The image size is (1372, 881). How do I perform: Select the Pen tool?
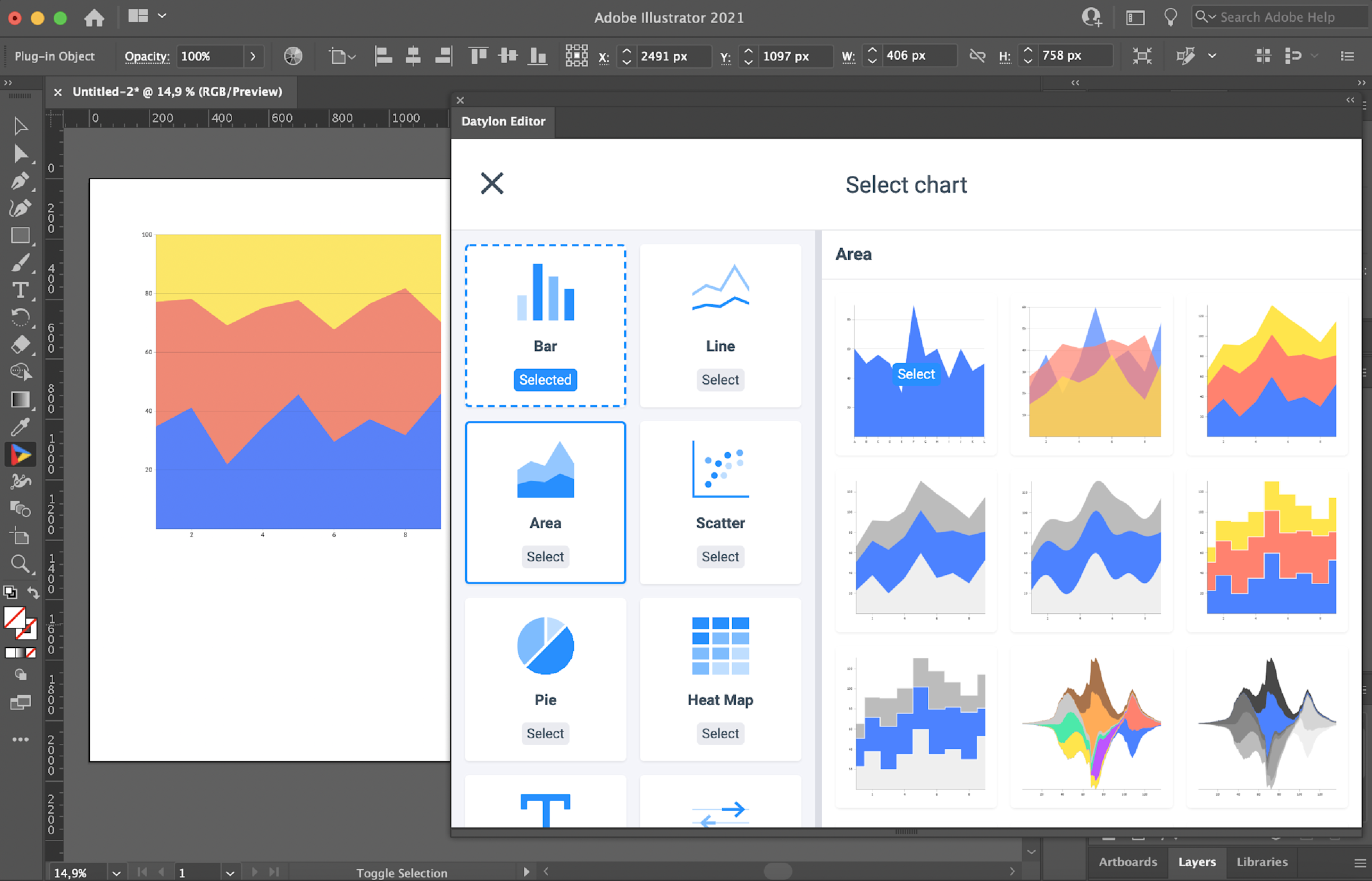pos(20,181)
